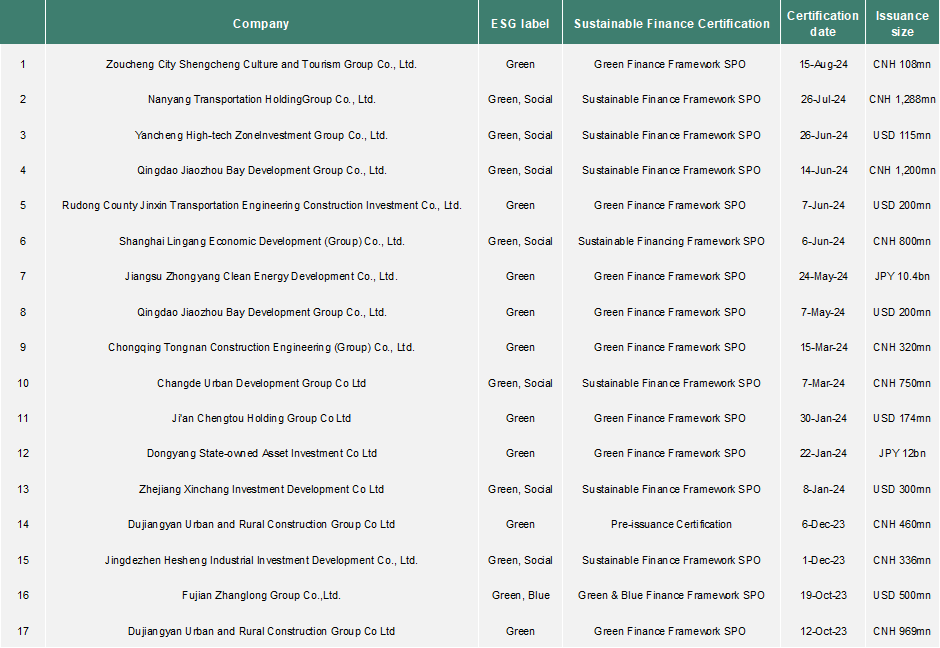Click the 1-Dec-23 certification date
The height and width of the screenshot is (648, 940).
(823, 560)
